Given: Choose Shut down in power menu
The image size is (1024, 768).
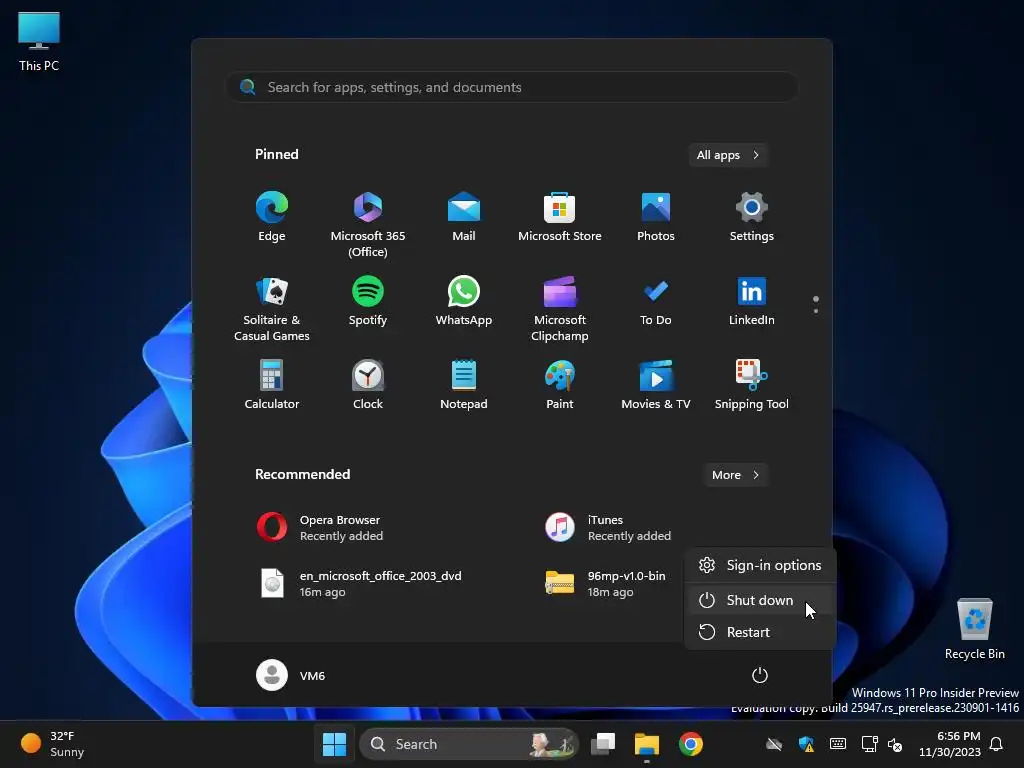Looking at the screenshot, I should click(760, 600).
